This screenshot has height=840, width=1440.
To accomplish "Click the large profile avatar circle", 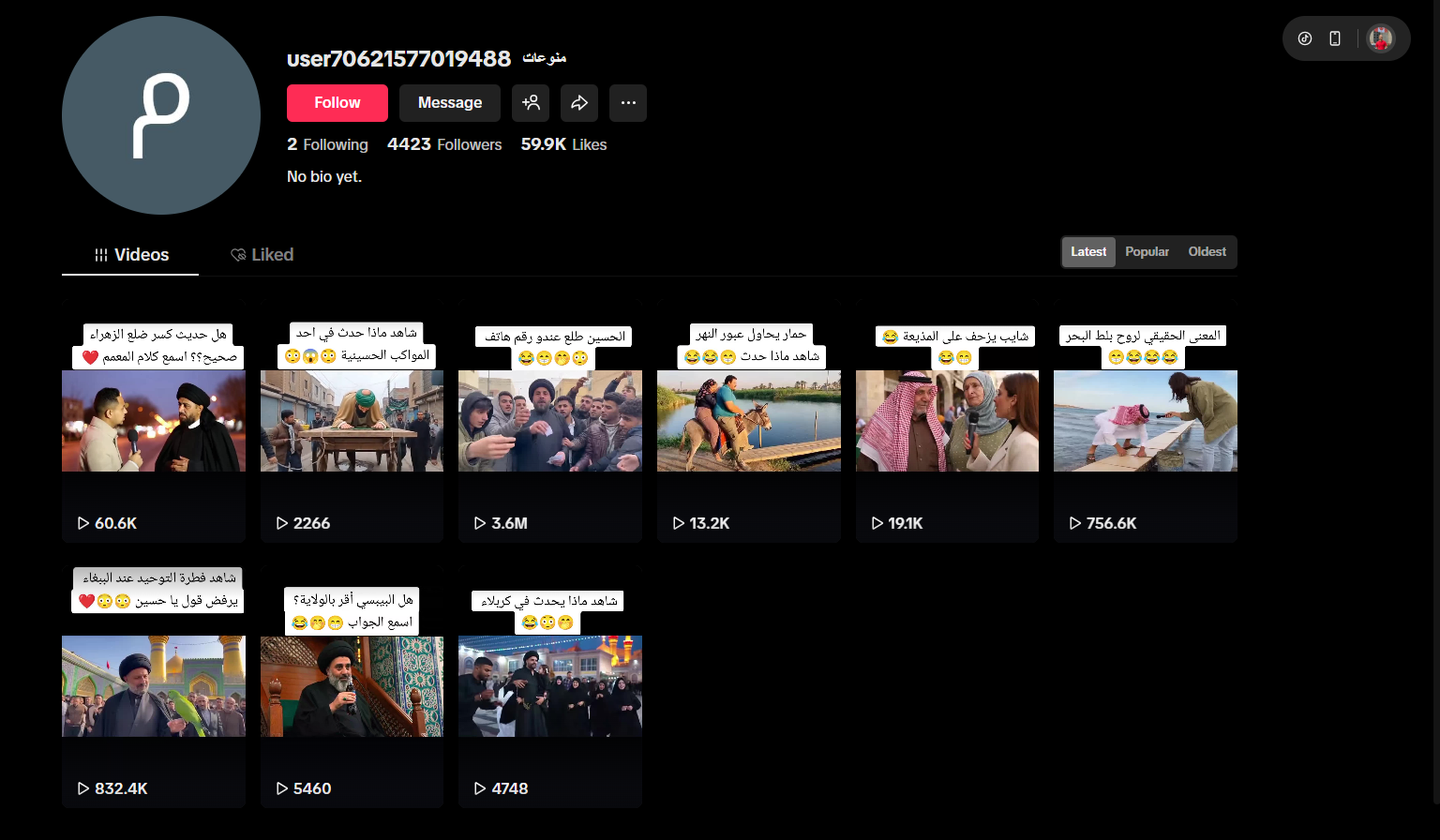I will (161, 115).
